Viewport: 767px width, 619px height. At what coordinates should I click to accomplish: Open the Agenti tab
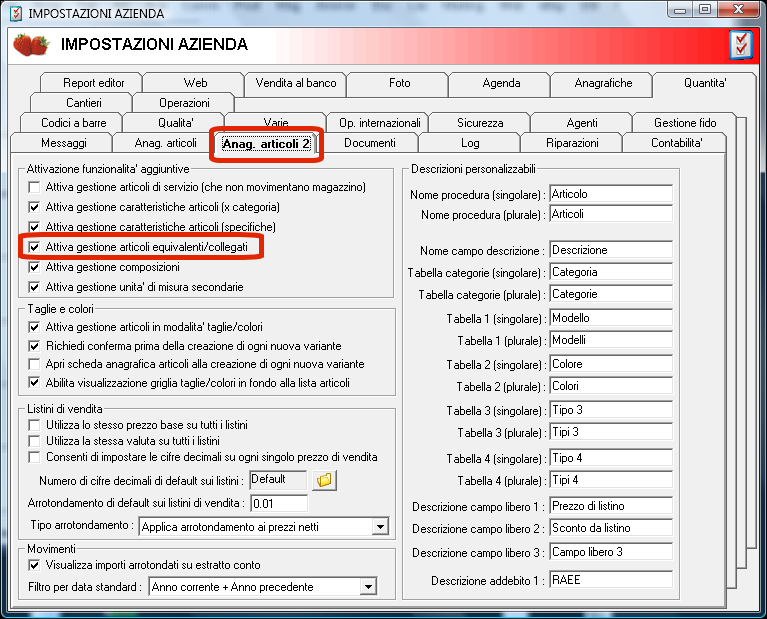pos(582,123)
